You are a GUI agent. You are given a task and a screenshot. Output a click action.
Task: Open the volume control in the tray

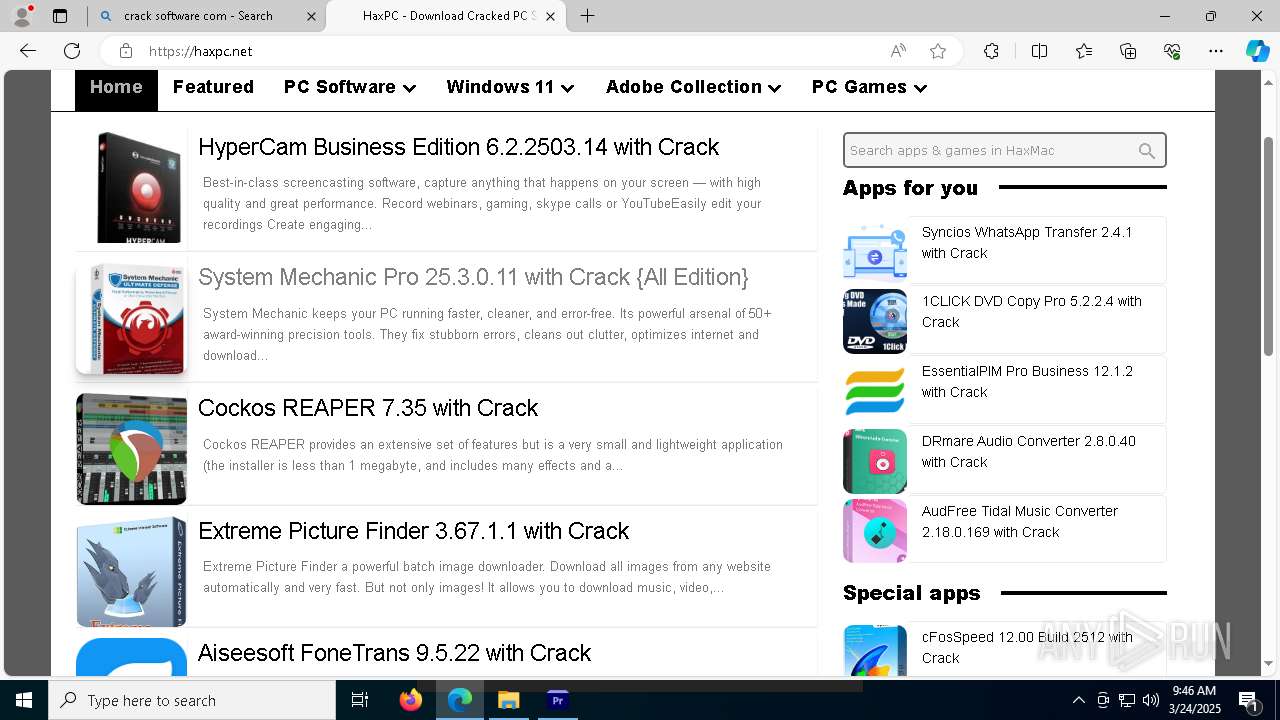1150,700
